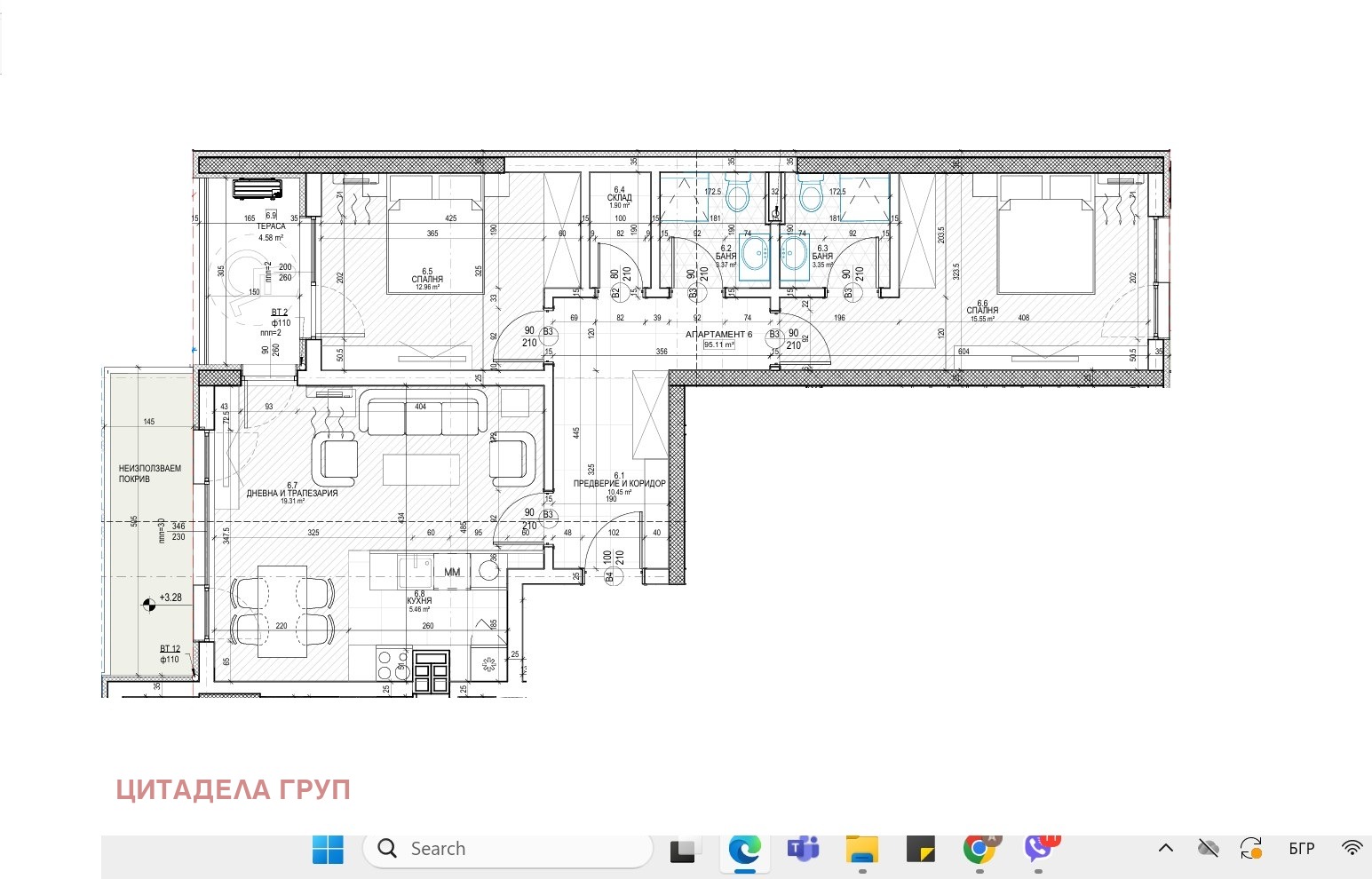1372x879 pixels.
Task: Open the Wi-Fi network flyout
Action: click(x=1352, y=849)
